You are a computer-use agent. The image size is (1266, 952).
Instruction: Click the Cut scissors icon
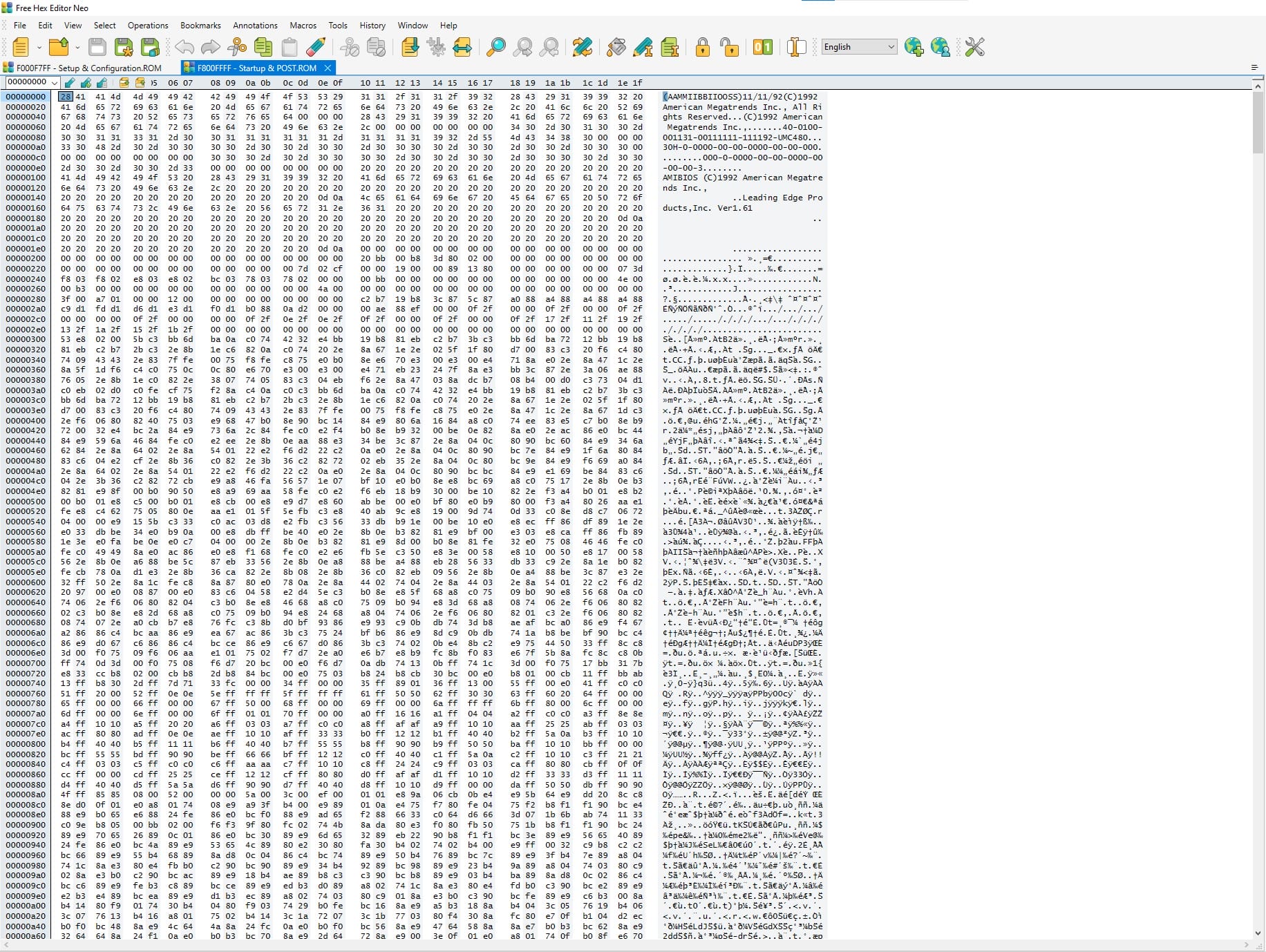tap(237, 47)
